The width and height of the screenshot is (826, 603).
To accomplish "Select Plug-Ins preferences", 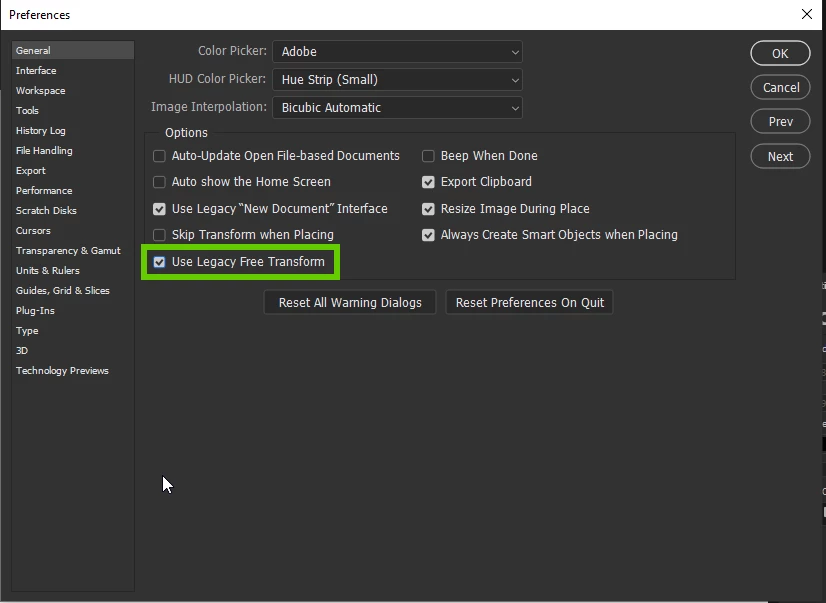I will click(x=73, y=311).
